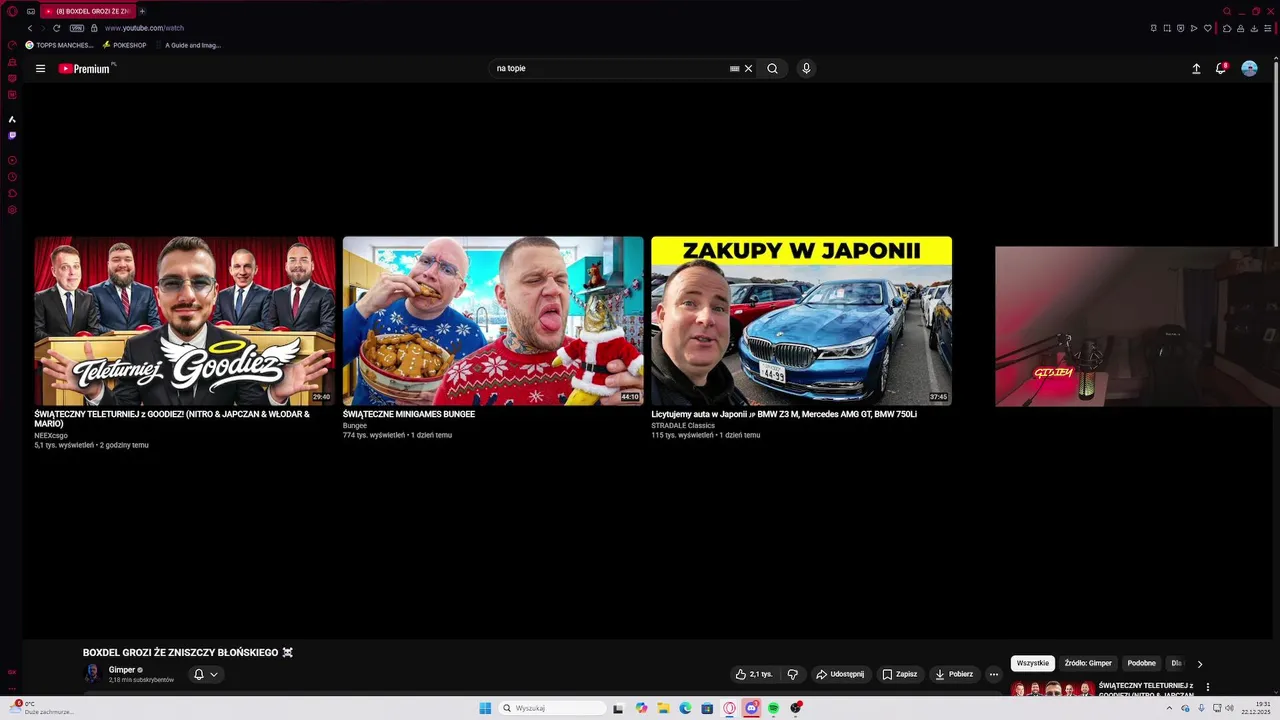
Task: Select the Podobne chip
Action: click(x=1141, y=663)
